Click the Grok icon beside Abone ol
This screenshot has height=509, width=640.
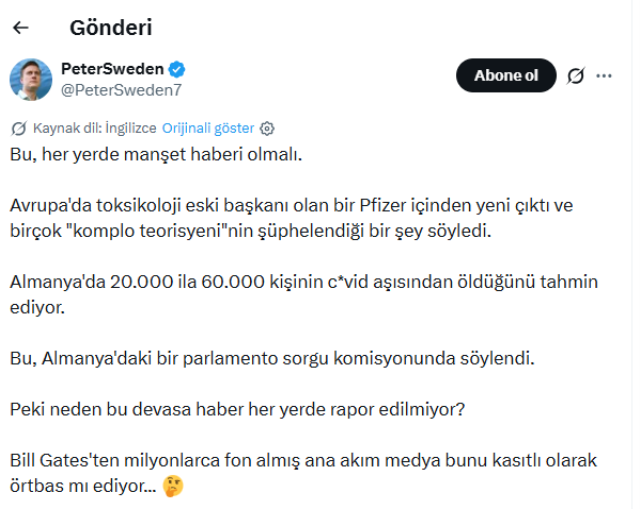coord(575,76)
